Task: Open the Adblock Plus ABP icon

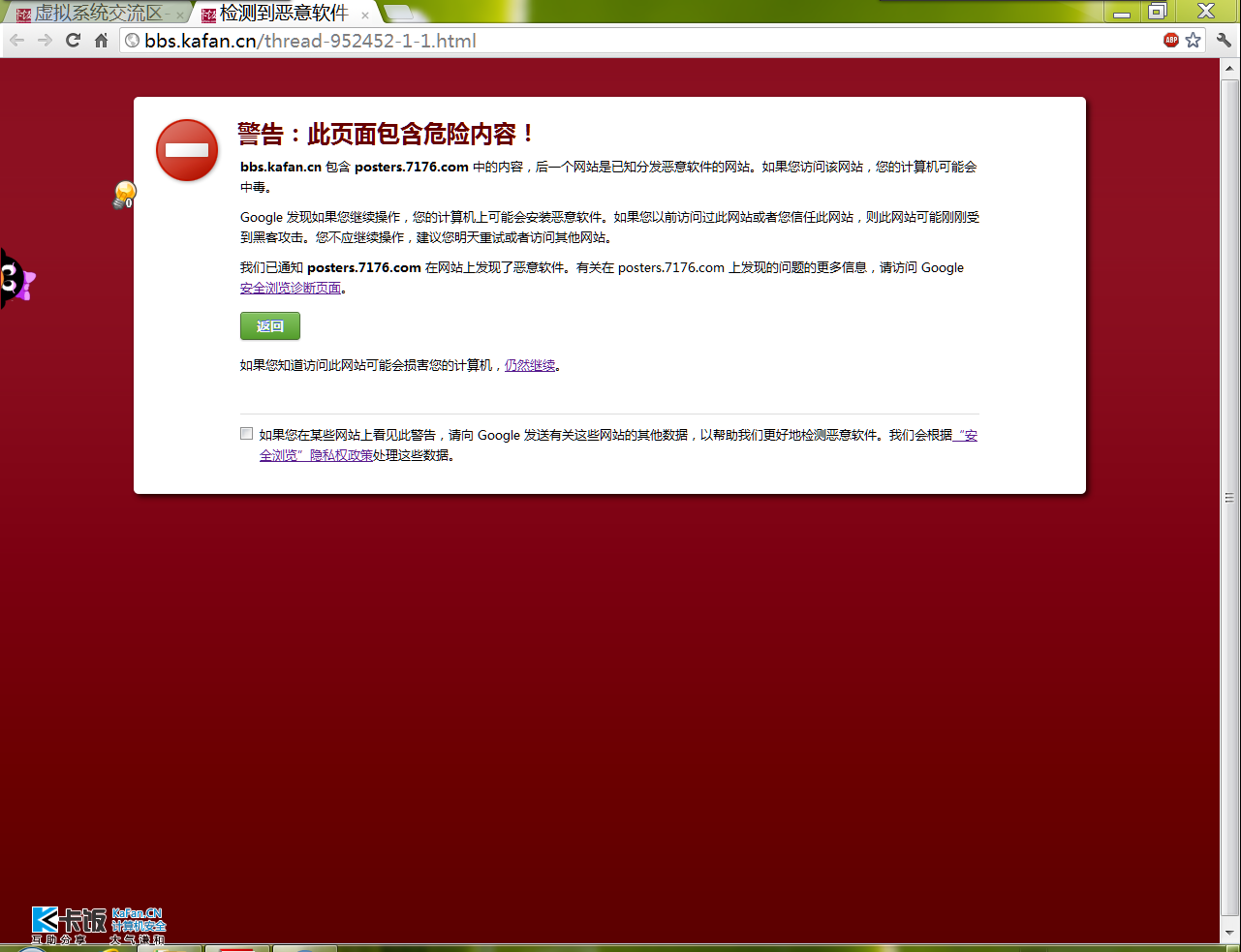Action: (1171, 40)
